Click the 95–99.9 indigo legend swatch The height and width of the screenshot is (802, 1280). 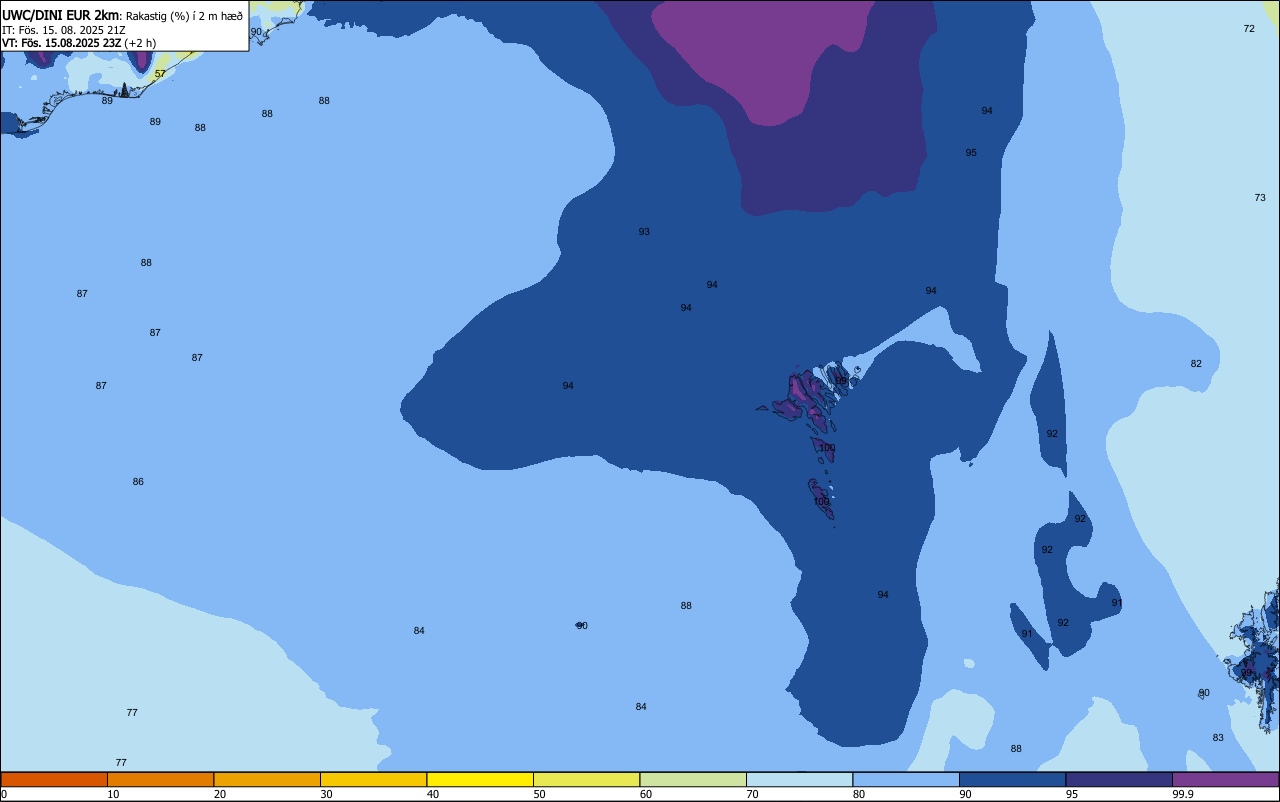[1119, 779]
